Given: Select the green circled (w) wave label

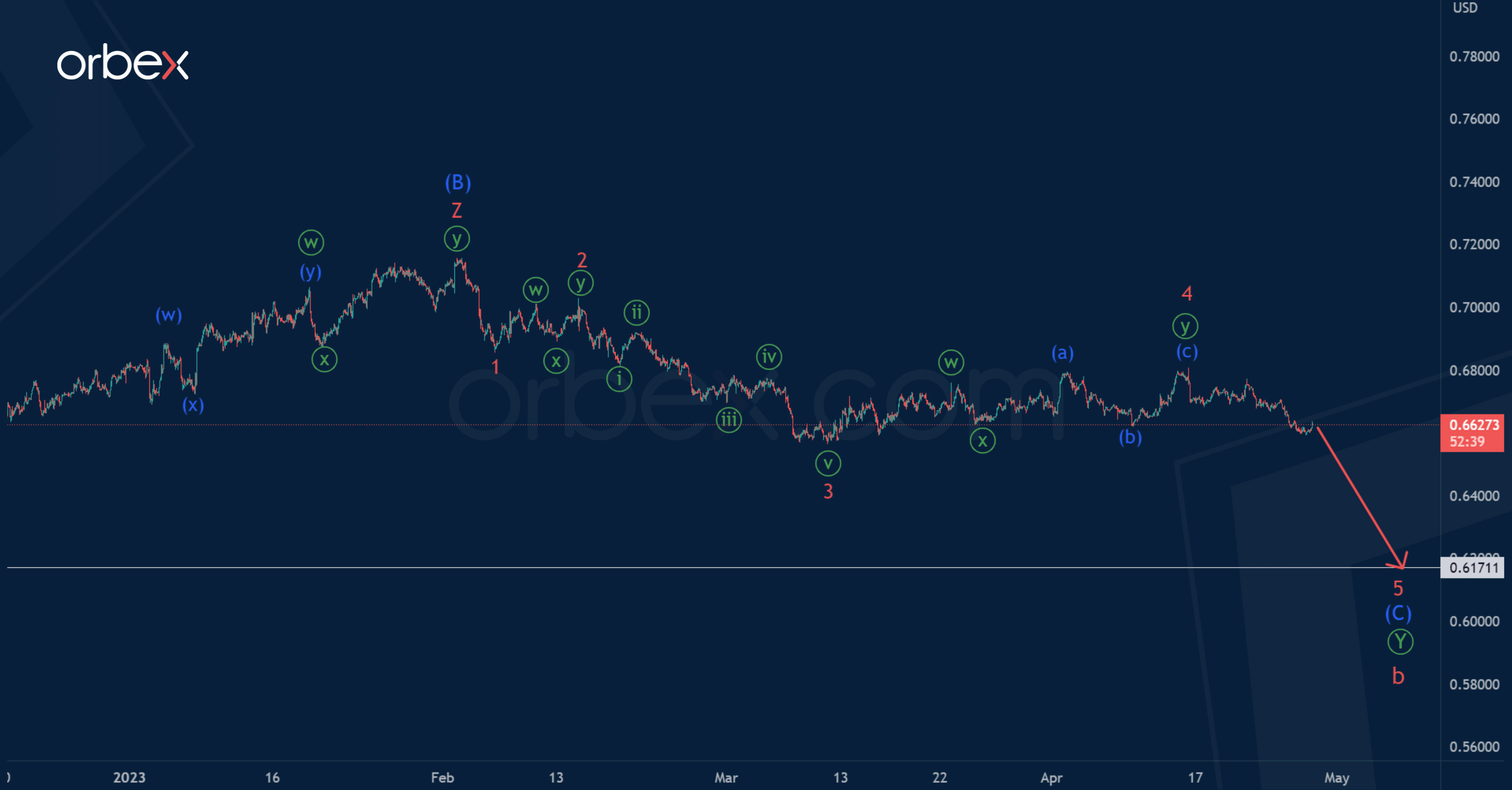Looking at the screenshot, I should pyautogui.click(x=310, y=242).
